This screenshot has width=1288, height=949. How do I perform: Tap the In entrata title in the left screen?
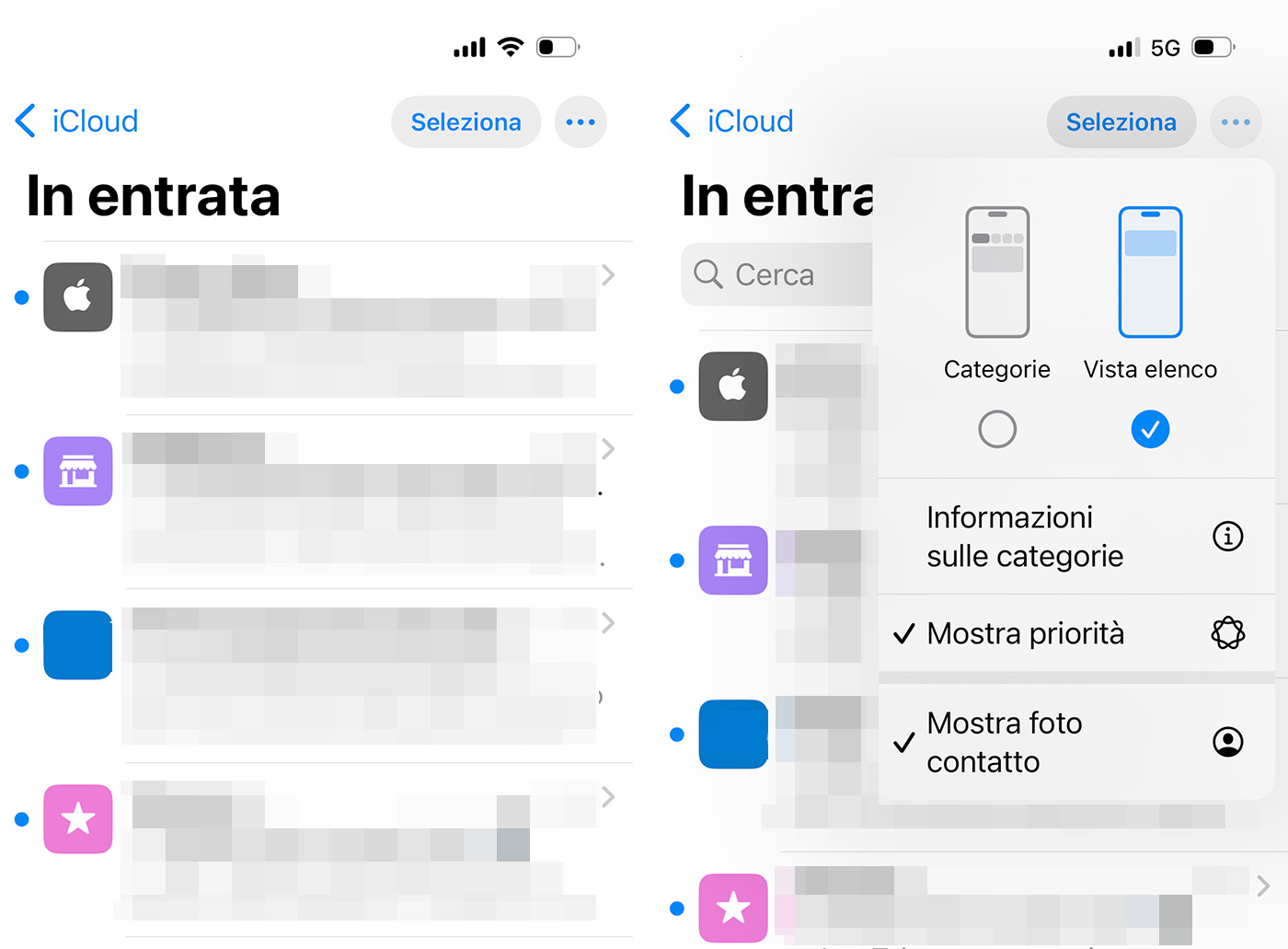[154, 196]
